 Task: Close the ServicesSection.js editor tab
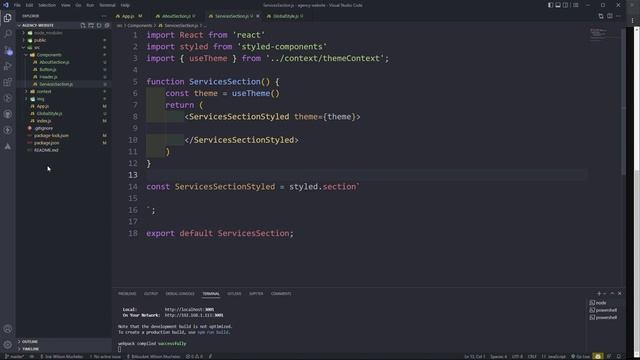tap(258, 16)
